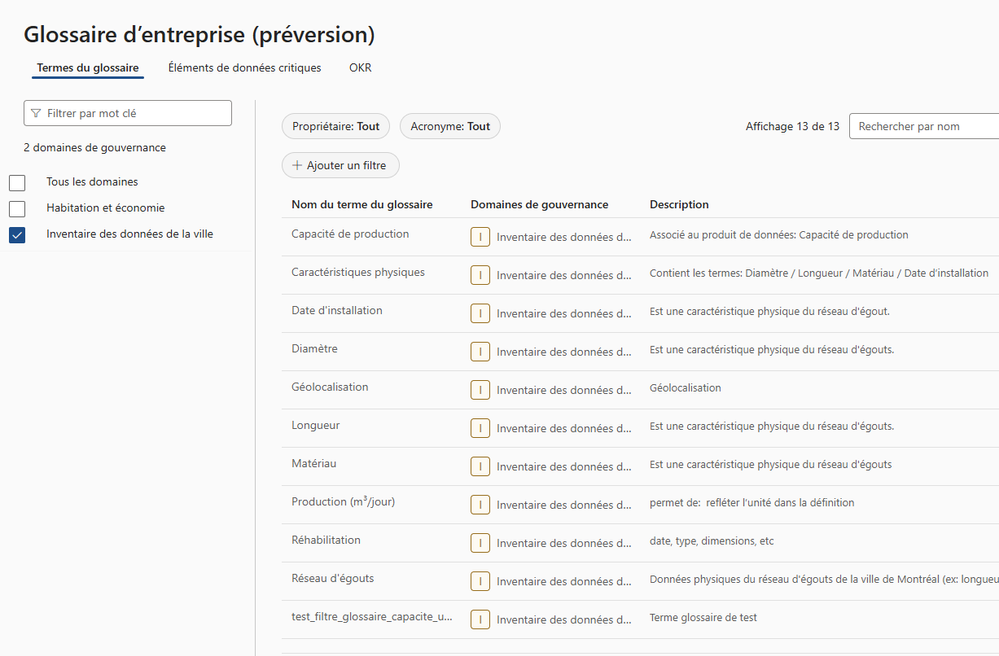Check the Tous les domaines checkbox
This screenshot has width=999, height=656.
pos(17,183)
